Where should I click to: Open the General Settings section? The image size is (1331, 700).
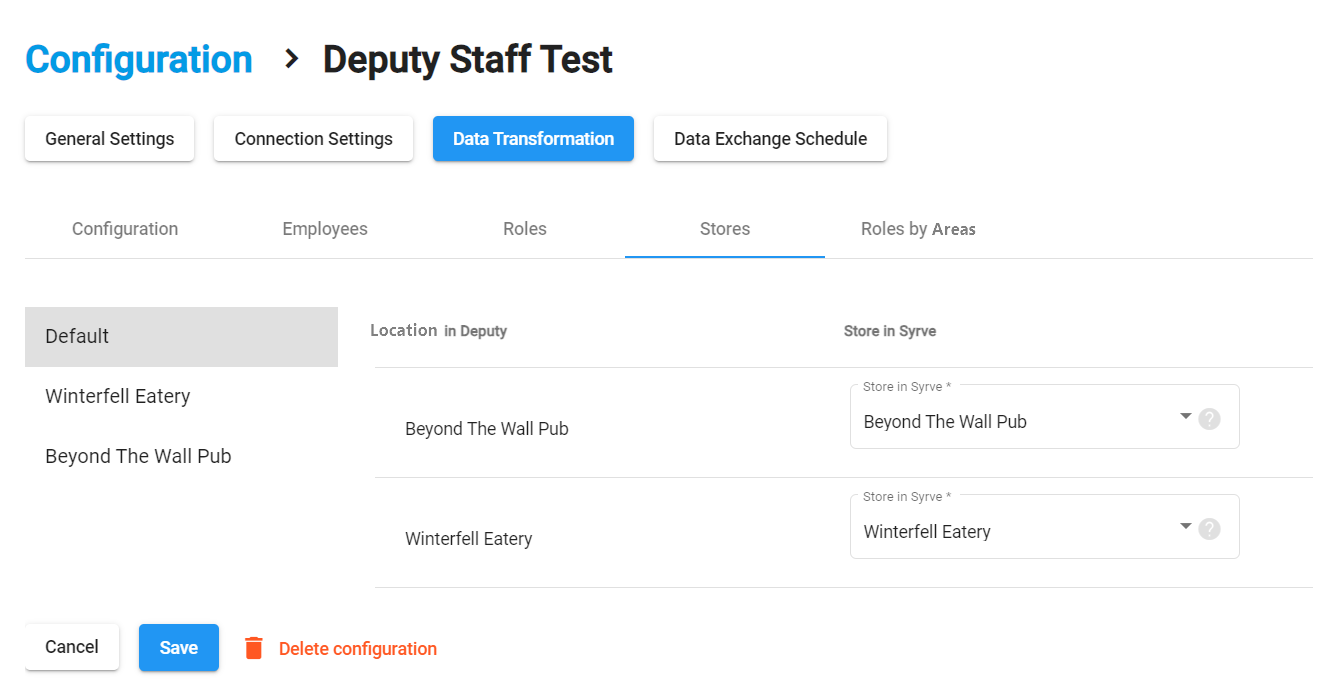click(x=110, y=139)
